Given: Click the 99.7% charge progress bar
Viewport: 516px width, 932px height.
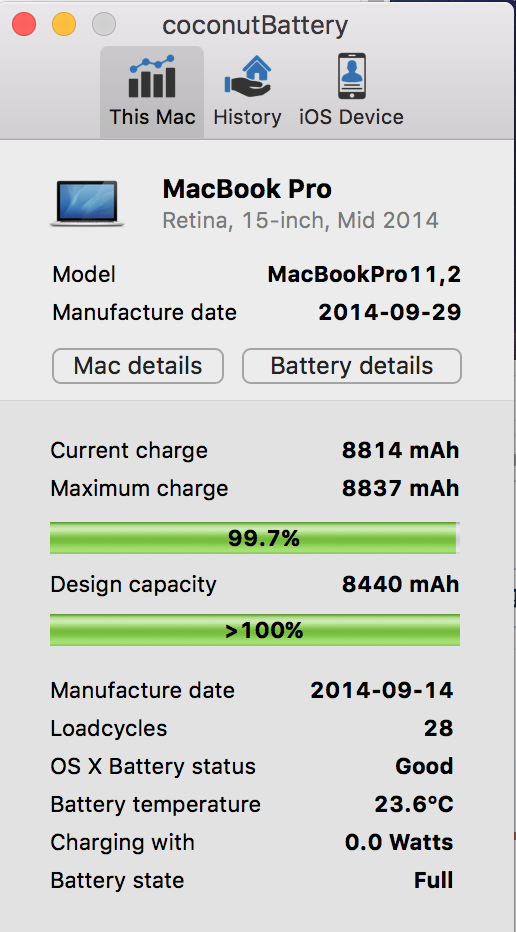Looking at the screenshot, I should click(x=254, y=539).
